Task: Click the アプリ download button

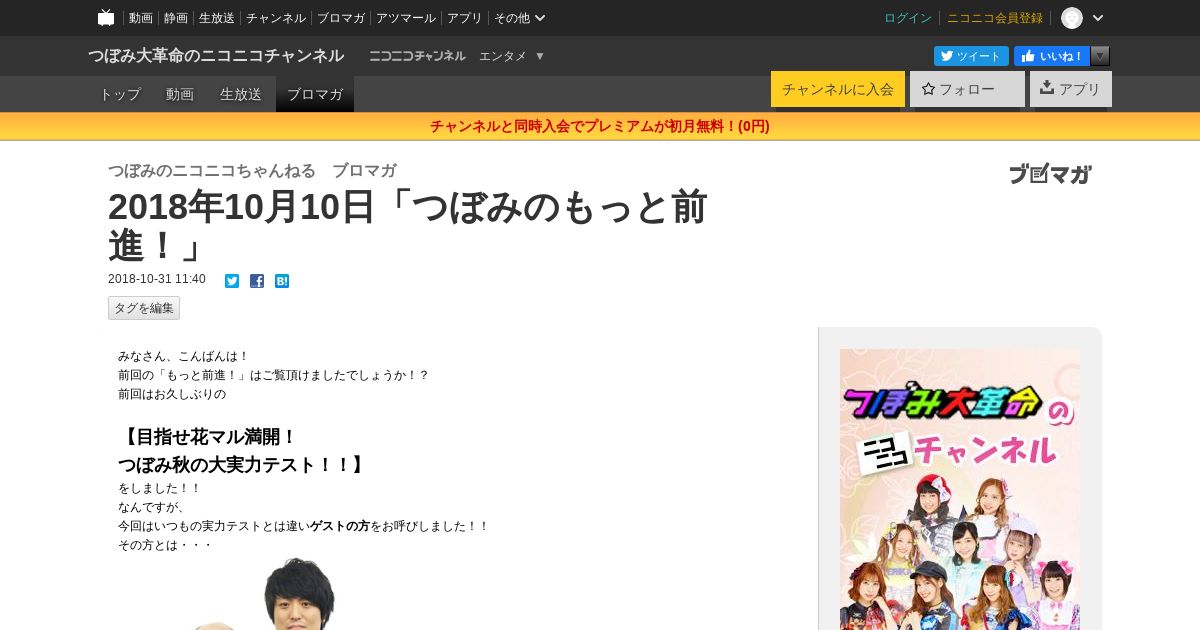Action: [1071, 89]
